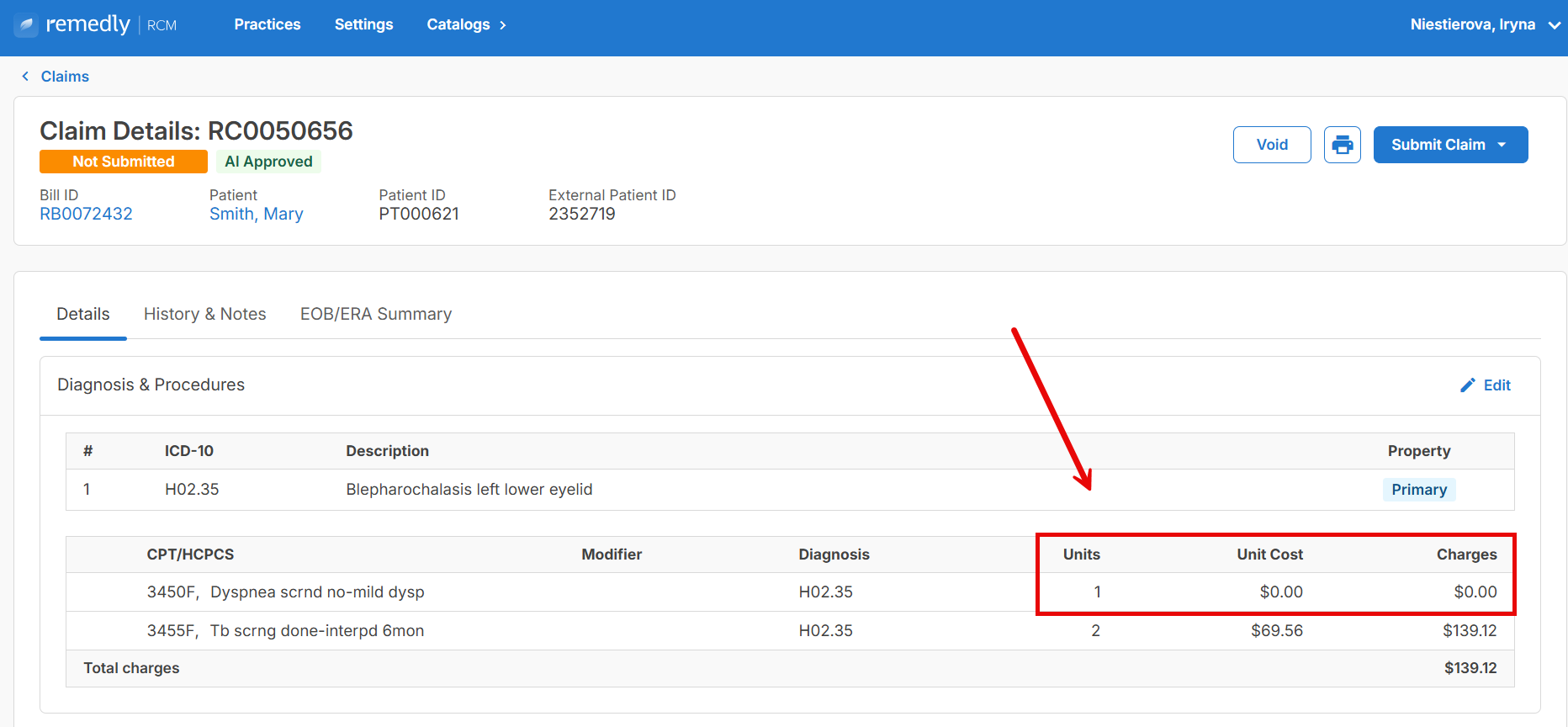Click the Unit Cost column header
This screenshot has width=1568, height=727.
pyautogui.click(x=1269, y=555)
